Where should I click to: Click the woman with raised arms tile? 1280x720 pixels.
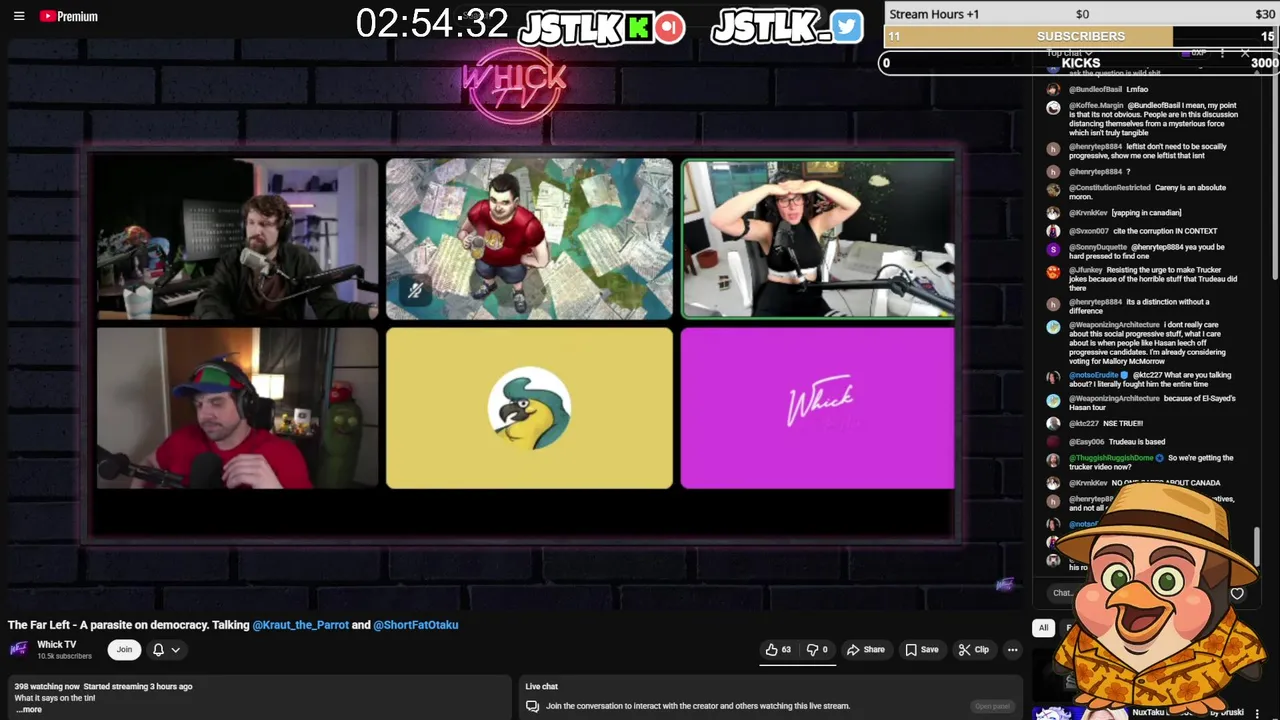(818, 239)
